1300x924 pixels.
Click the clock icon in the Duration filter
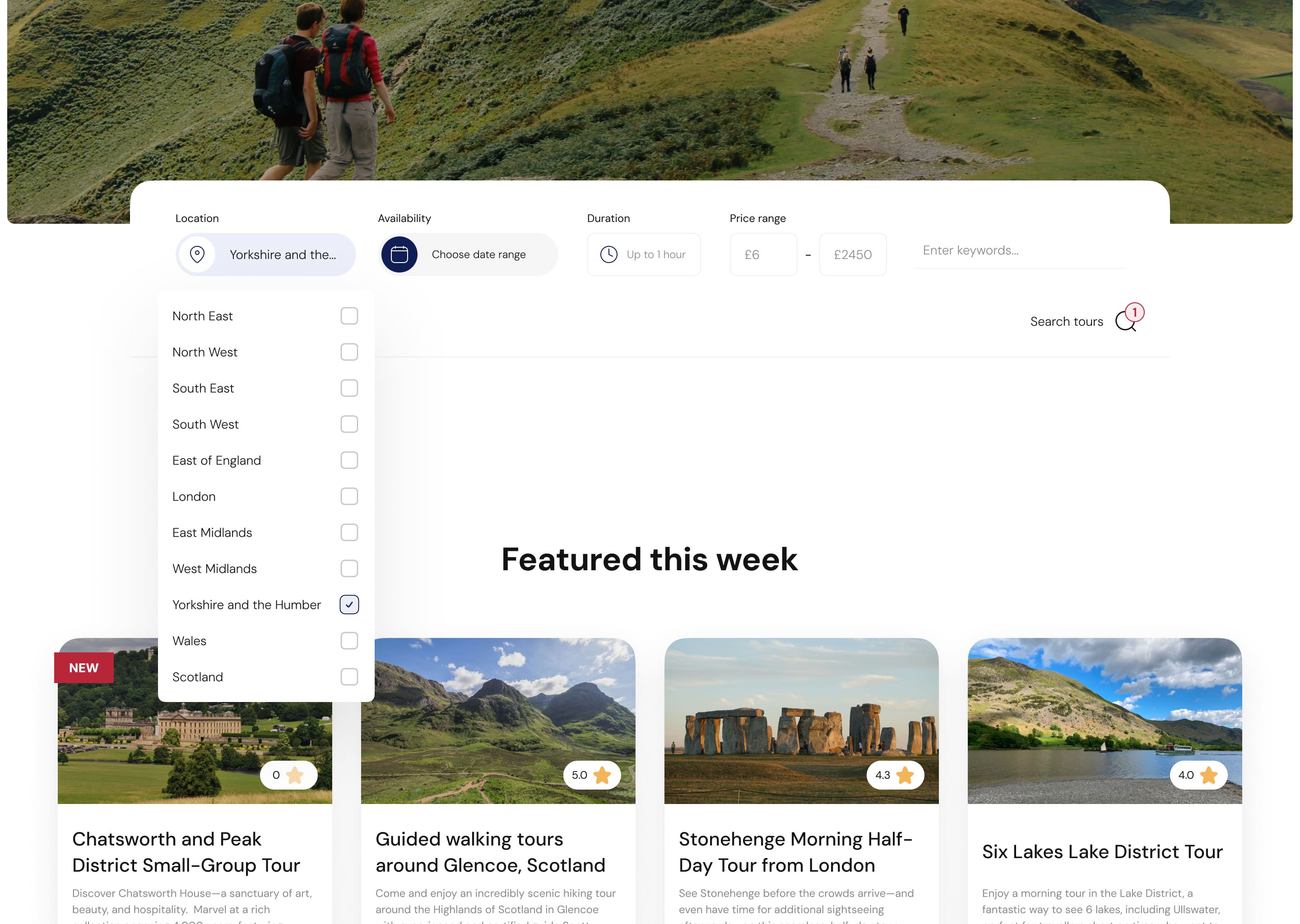click(608, 254)
